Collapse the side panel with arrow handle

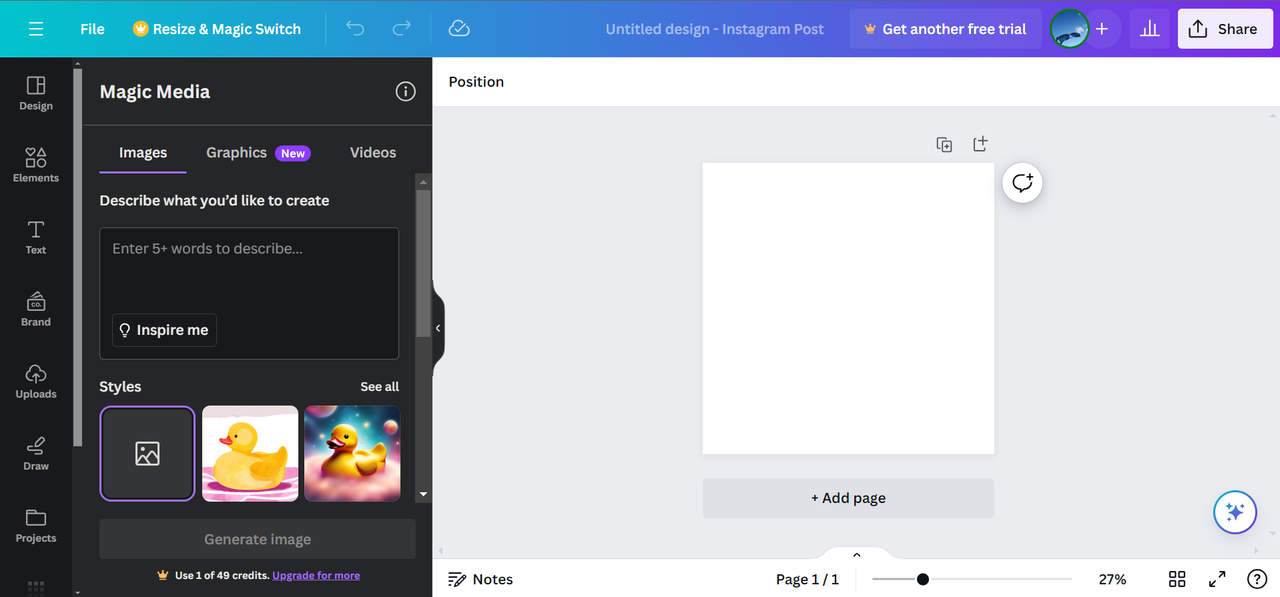pyautogui.click(x=438, y=328)
